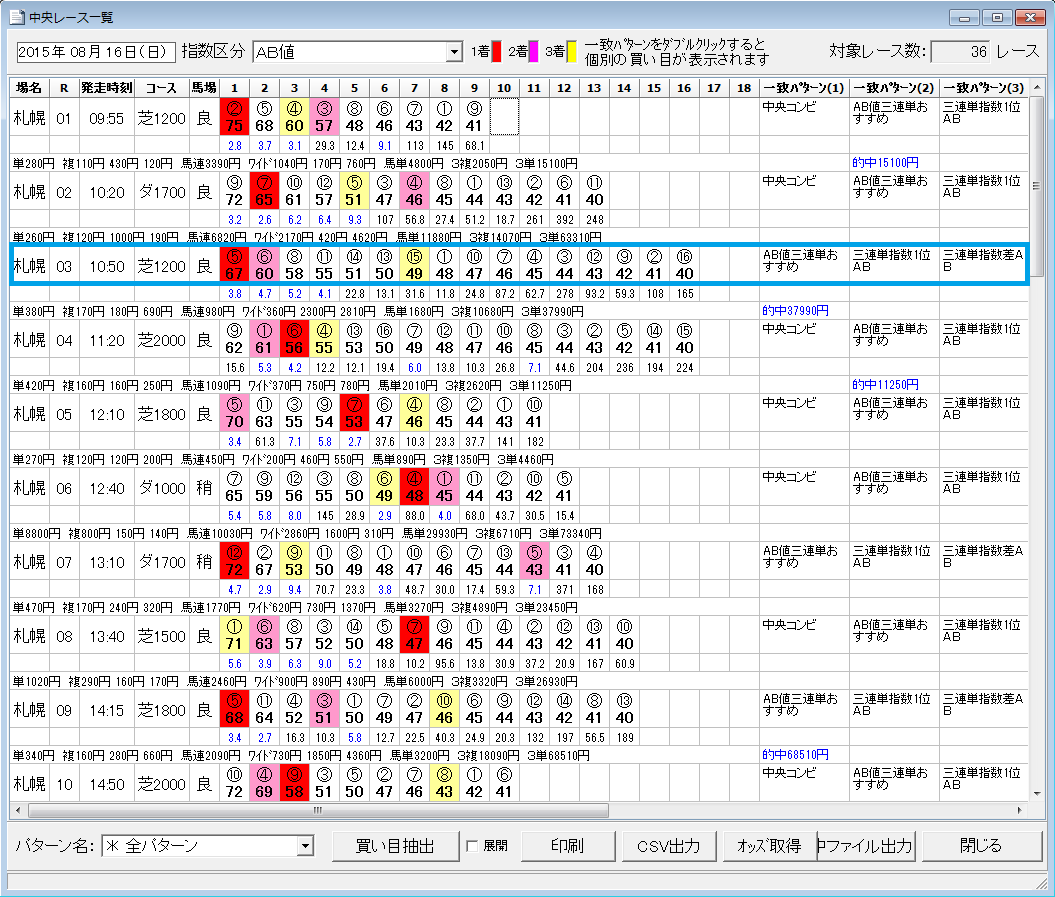Click empty dotted cell in race 01 column 10

[x=504, y=116]
